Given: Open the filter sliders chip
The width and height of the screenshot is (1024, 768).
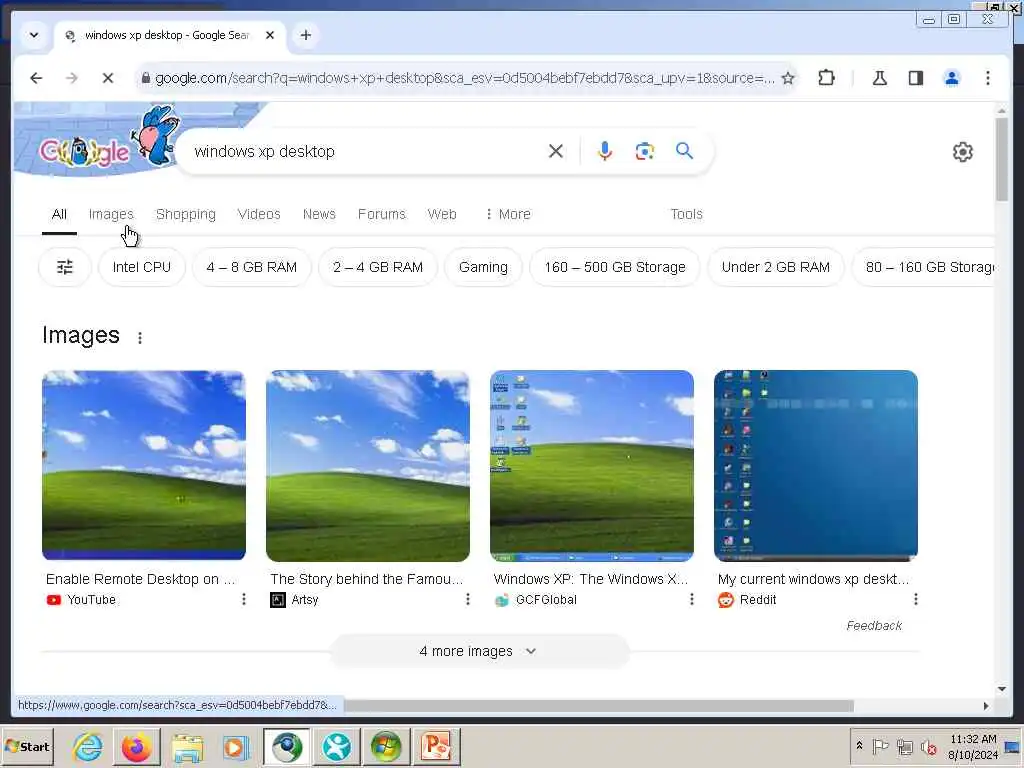Looking at the screenshot, I should [65, 267].
